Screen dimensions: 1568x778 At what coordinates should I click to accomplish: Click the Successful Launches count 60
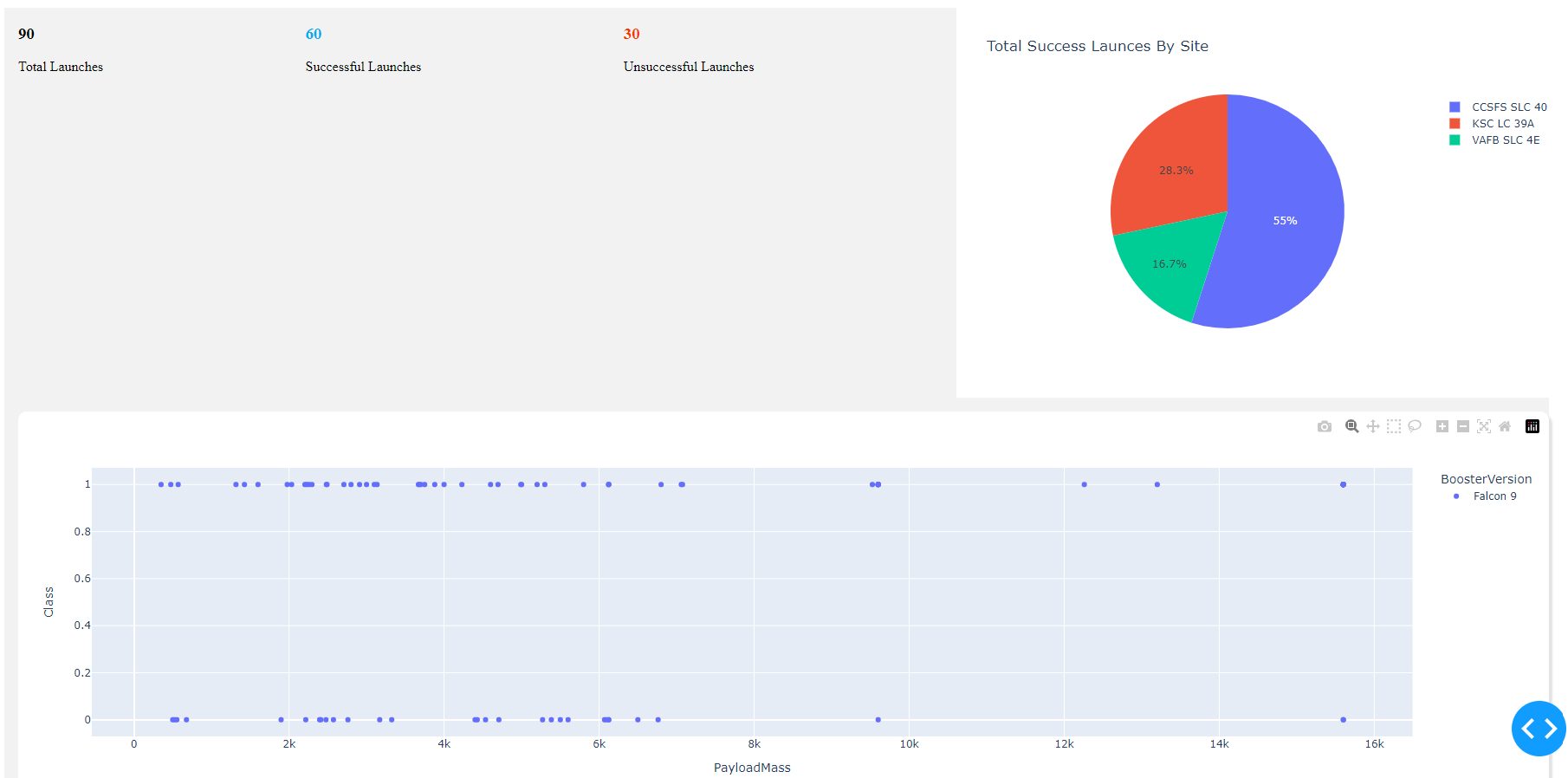coord(314,35)
